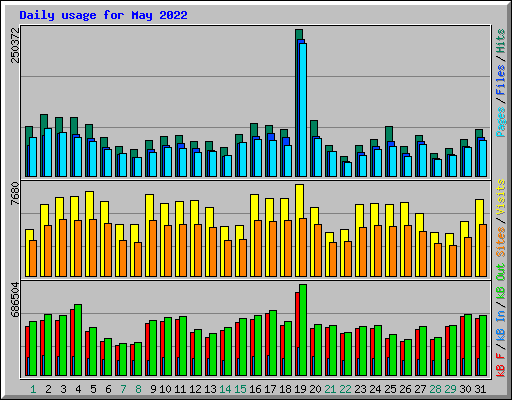Click the cyan Pages bar for day 2
Image resolution: width=512 pixels, height=400 pixels.
point(48,152)
